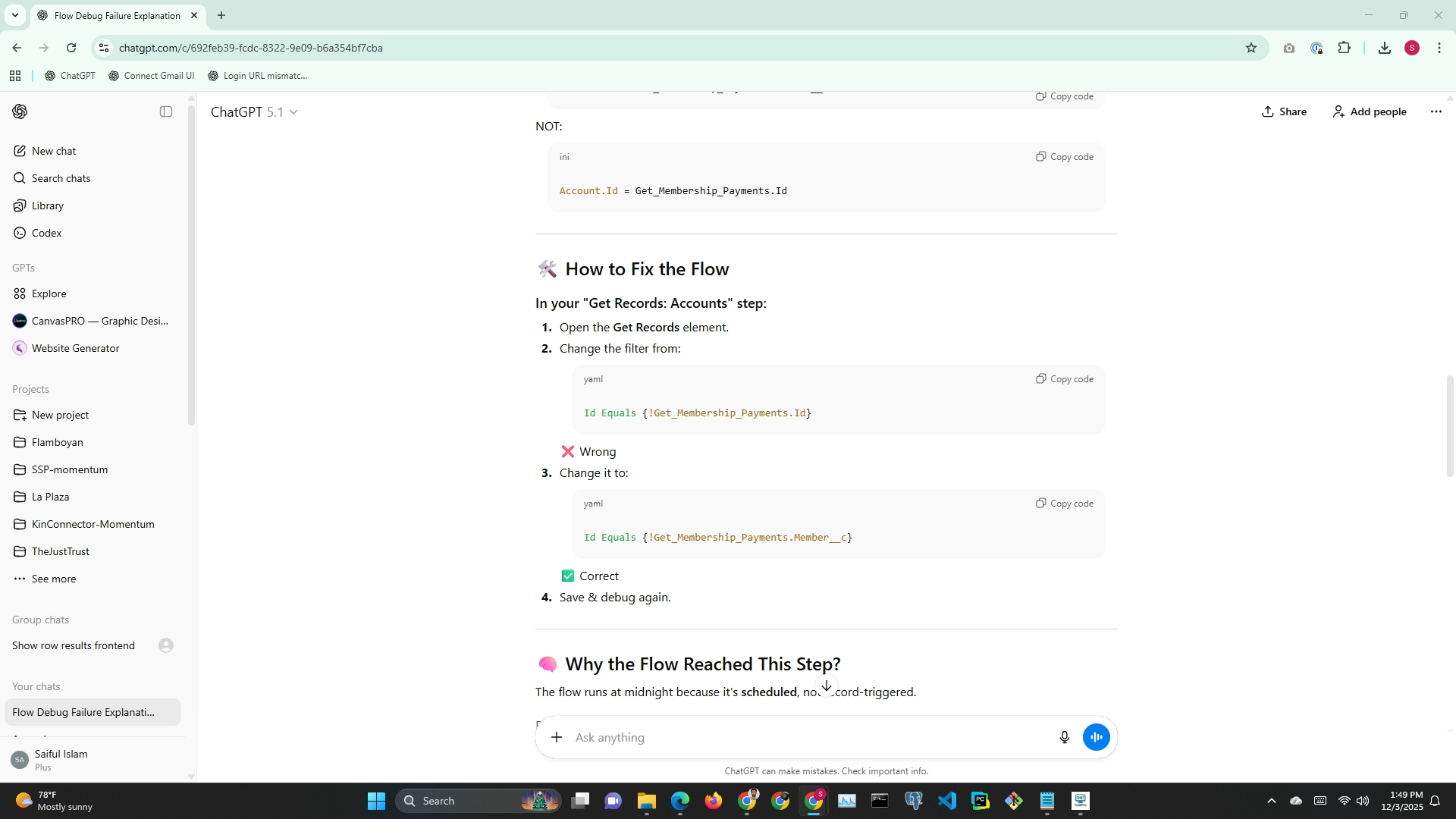Viewport: 1456px width, 819px height.
Task: Click the New chat pencil icon
Action: click(20, 151)
